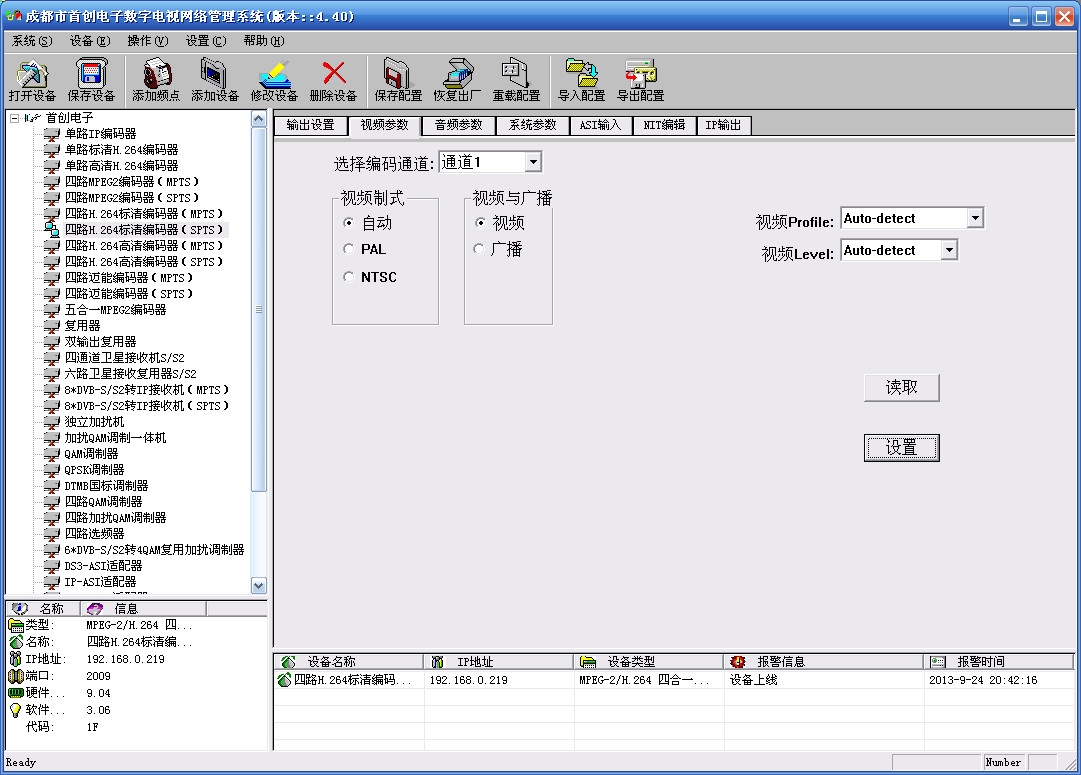
Task: Click device icon beside 独立加扰机
Action: pos(52,421)
